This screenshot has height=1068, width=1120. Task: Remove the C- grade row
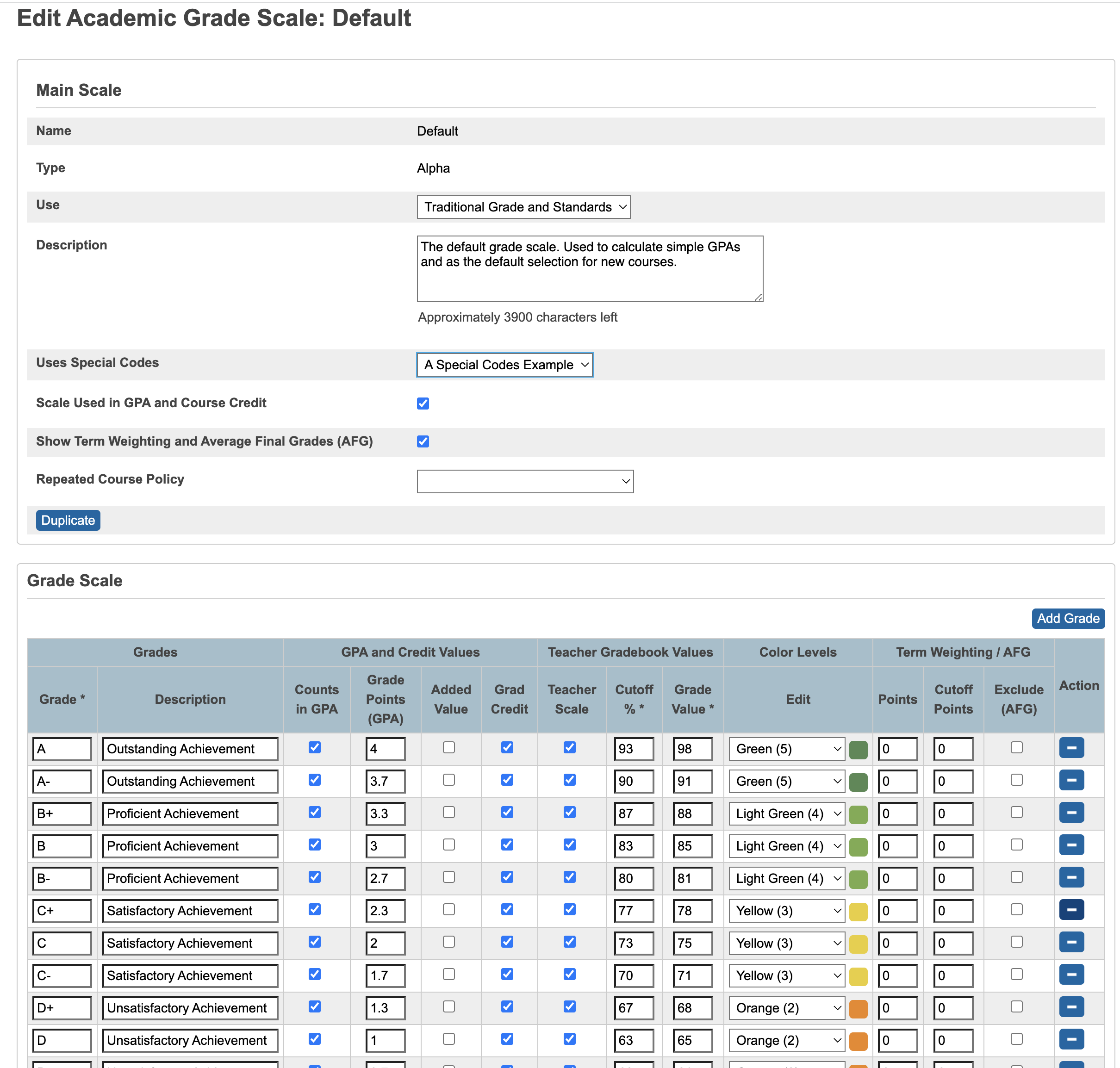click(x=1071, y=975)
